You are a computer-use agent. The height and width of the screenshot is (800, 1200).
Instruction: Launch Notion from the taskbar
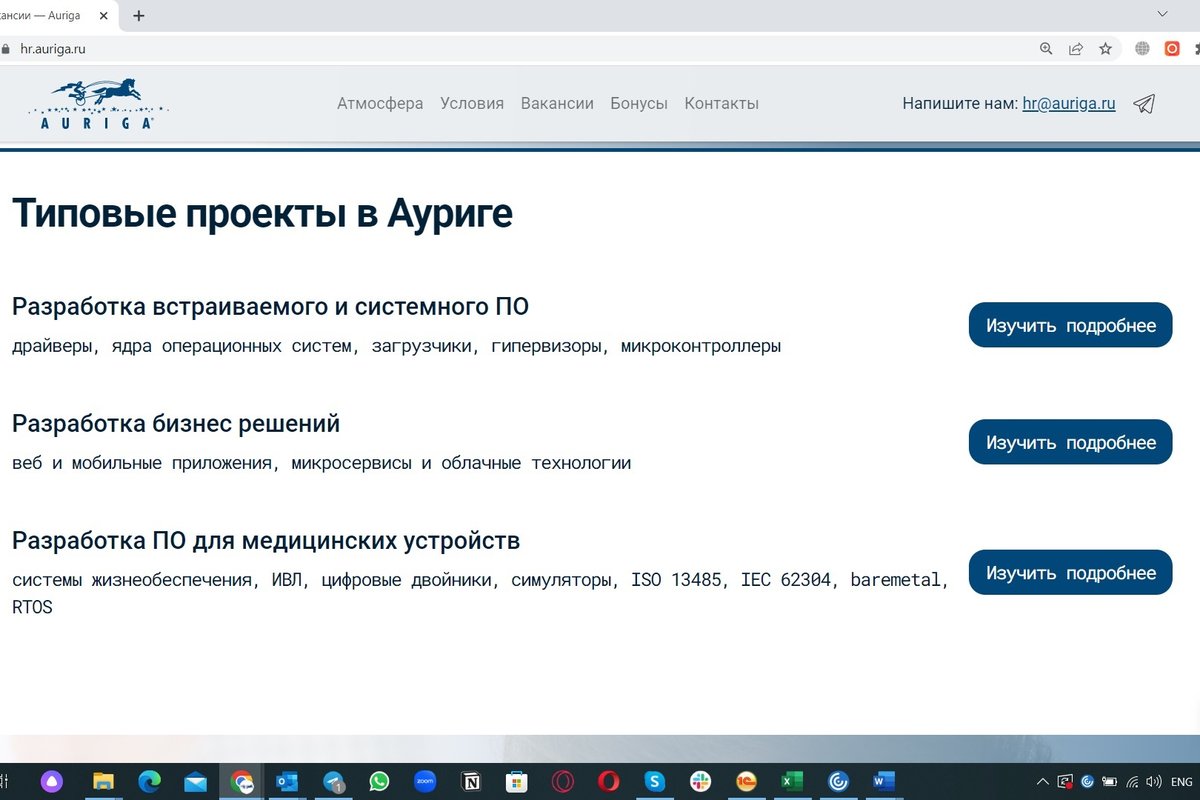pos(470,782)
